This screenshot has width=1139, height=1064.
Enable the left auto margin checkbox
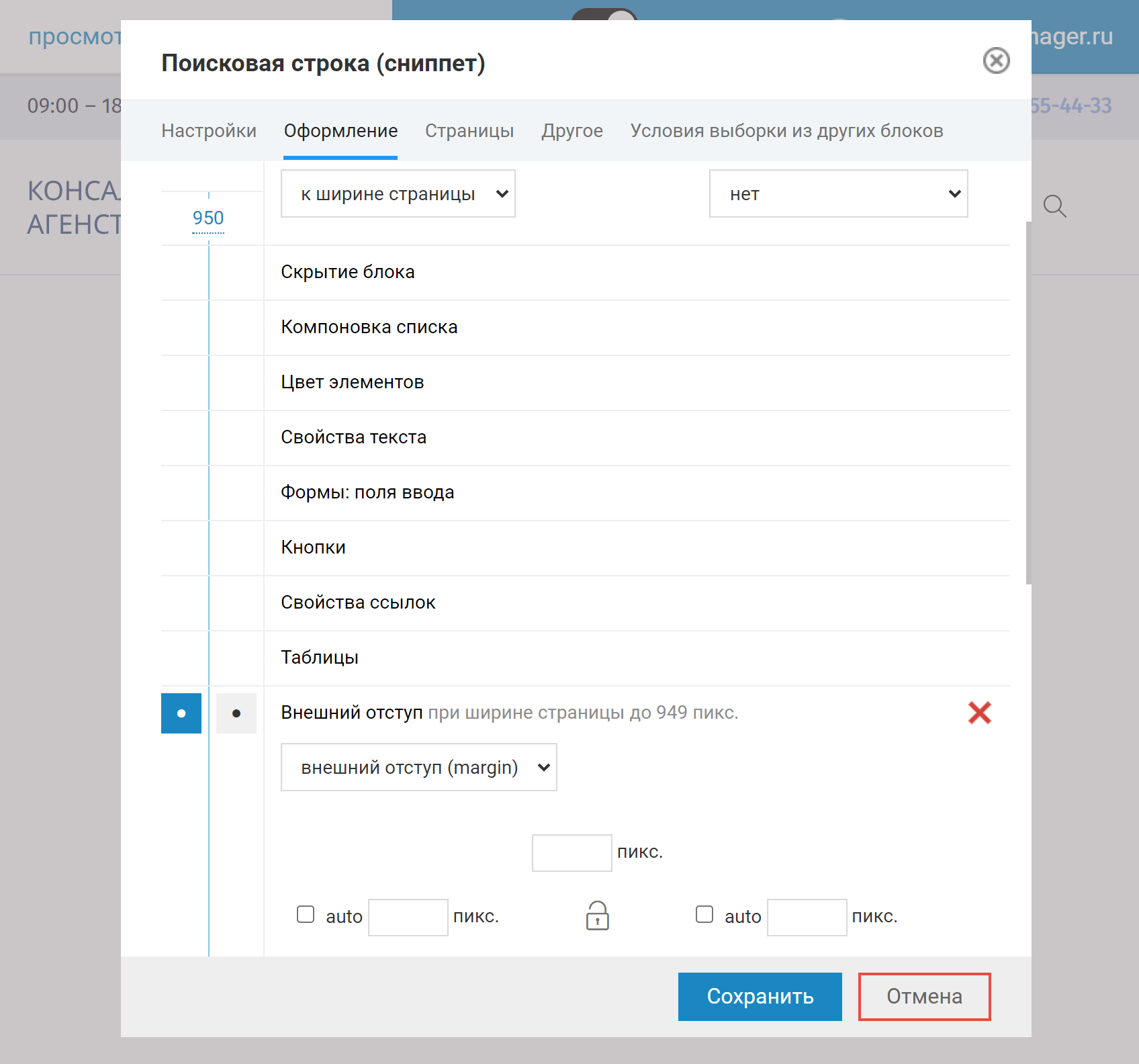(x=306, y=915)
